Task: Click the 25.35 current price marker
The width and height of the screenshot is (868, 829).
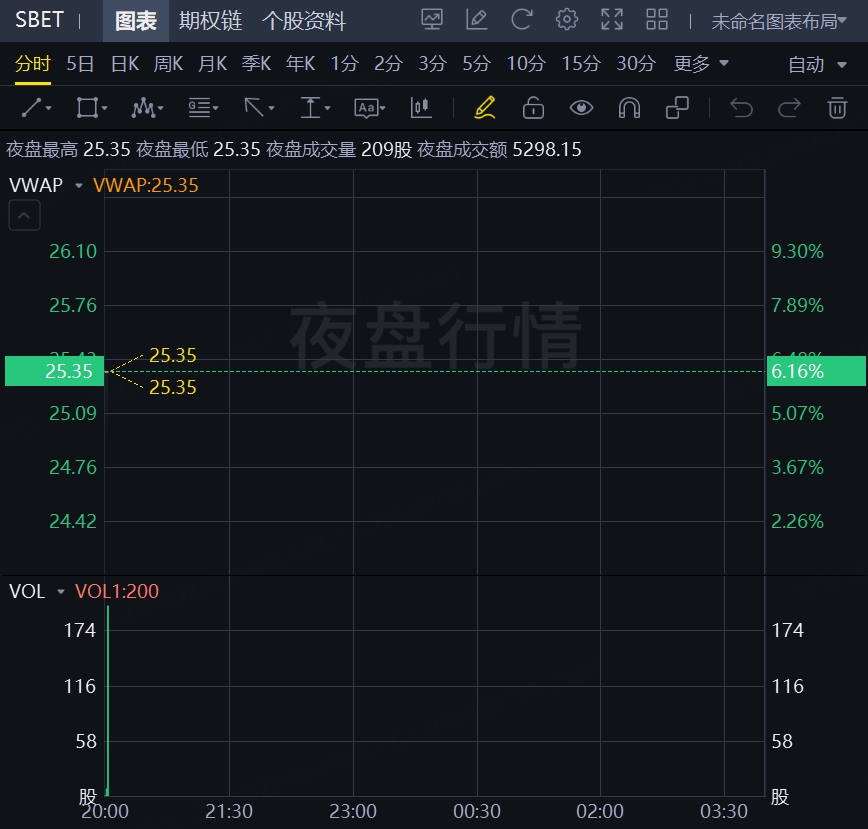Action: pos(54,371)
